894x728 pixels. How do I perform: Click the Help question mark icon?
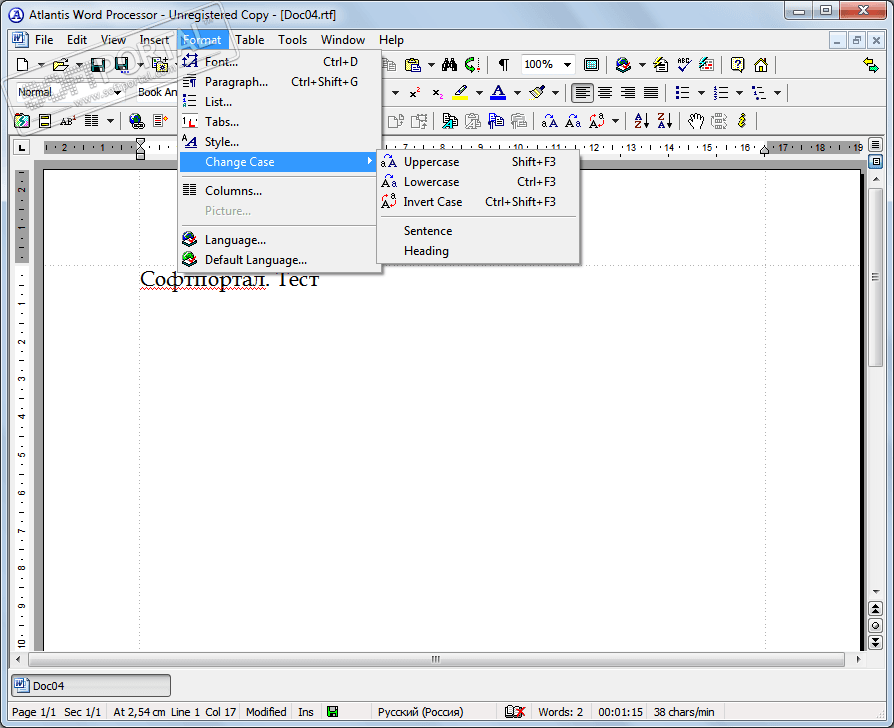pyautogui.click(x=737, y=64)
